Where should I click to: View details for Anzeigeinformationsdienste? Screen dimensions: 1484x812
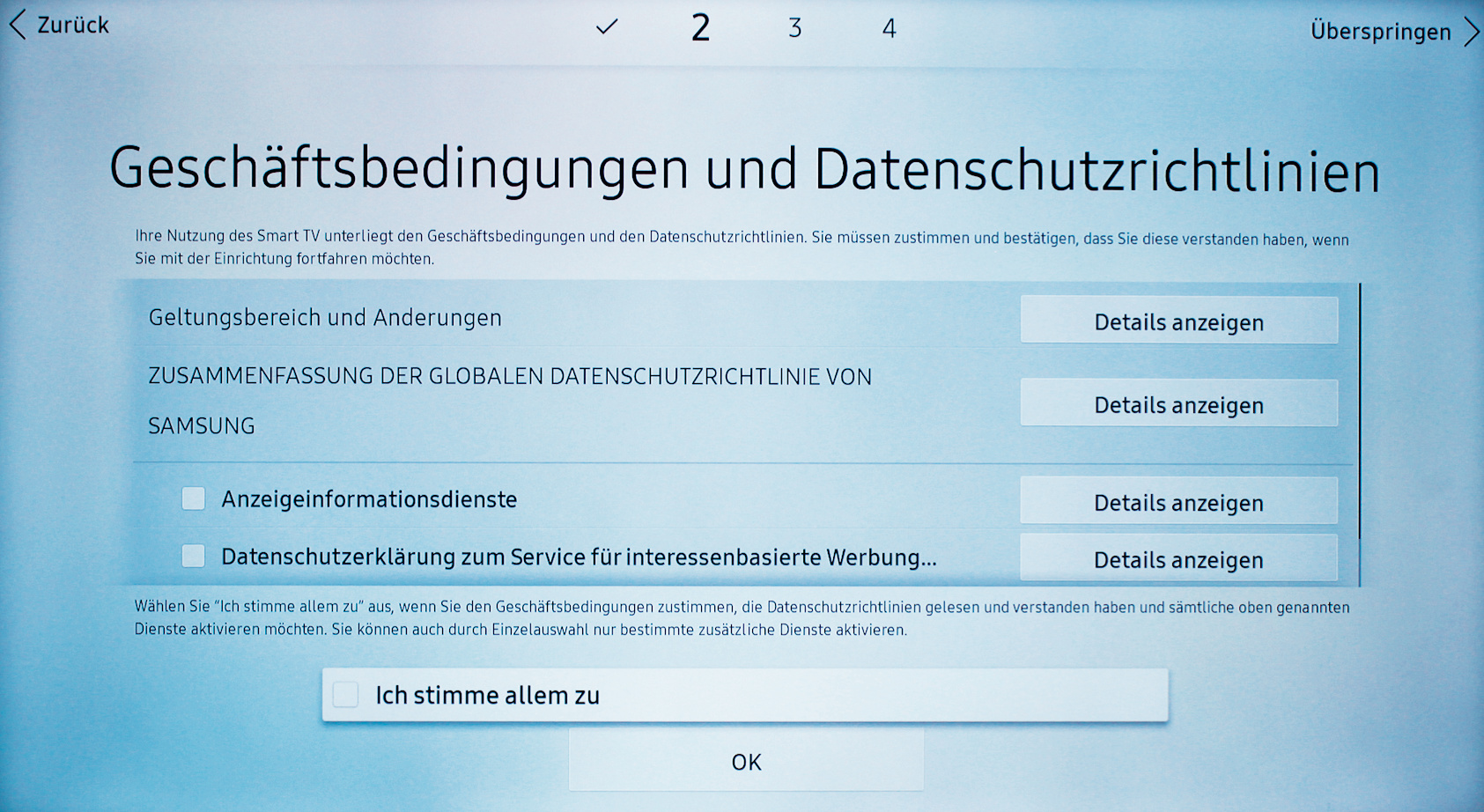click(x=1178, y=502)
